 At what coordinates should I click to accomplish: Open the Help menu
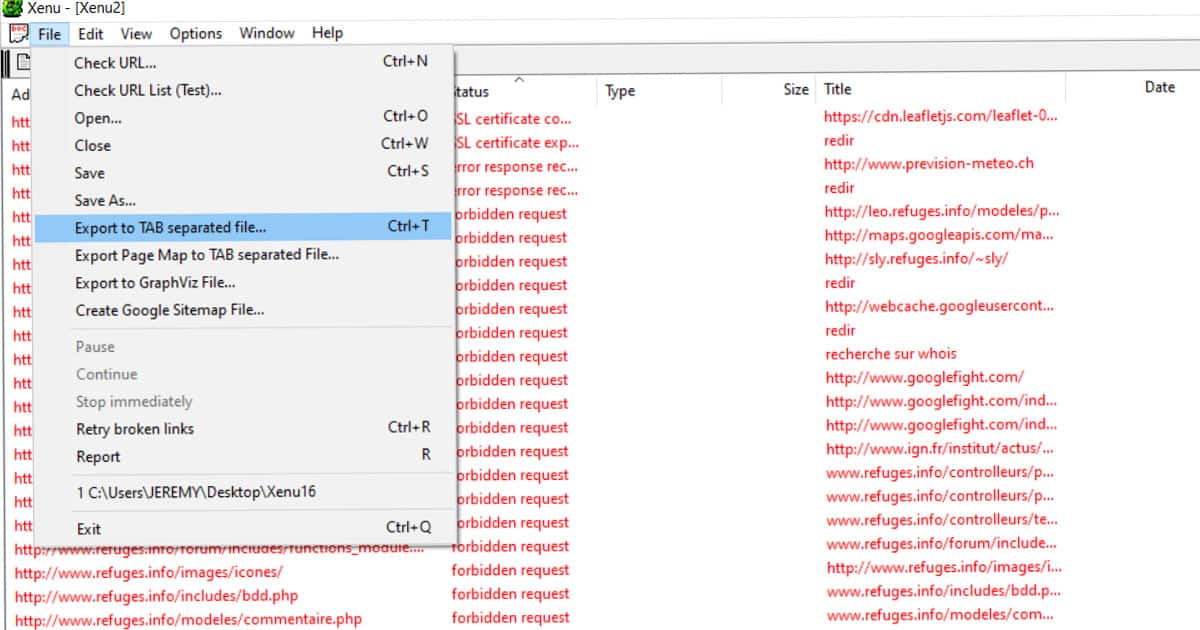(327, 33)
